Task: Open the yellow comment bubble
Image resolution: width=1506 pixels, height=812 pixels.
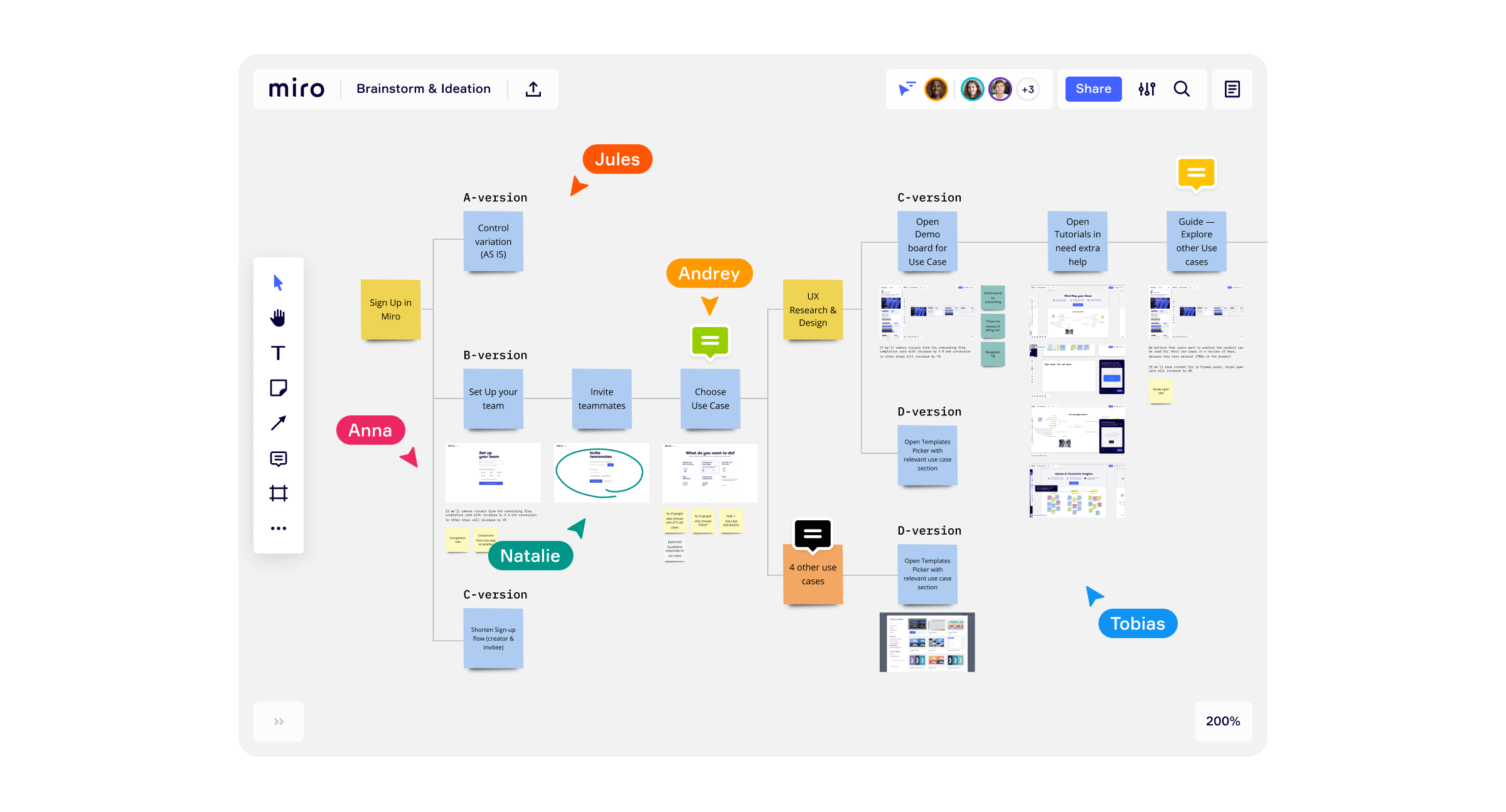Action: 1196,173
